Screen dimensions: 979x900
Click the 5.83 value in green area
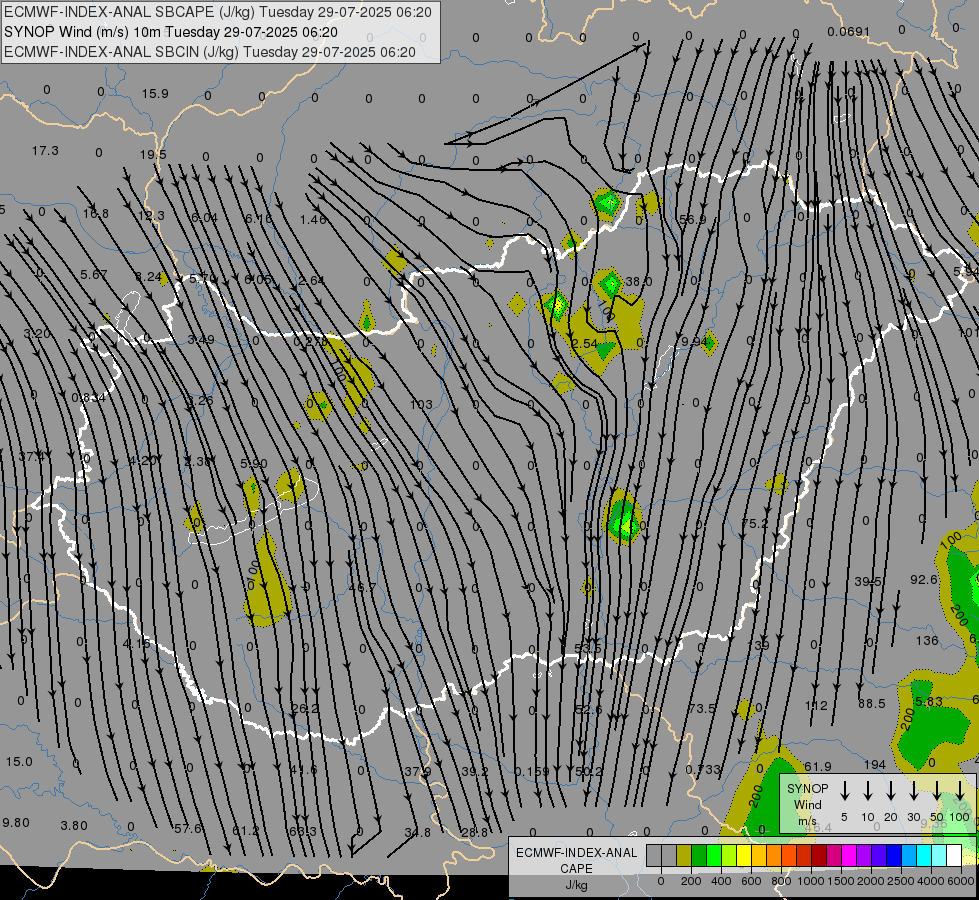point(928,702)
